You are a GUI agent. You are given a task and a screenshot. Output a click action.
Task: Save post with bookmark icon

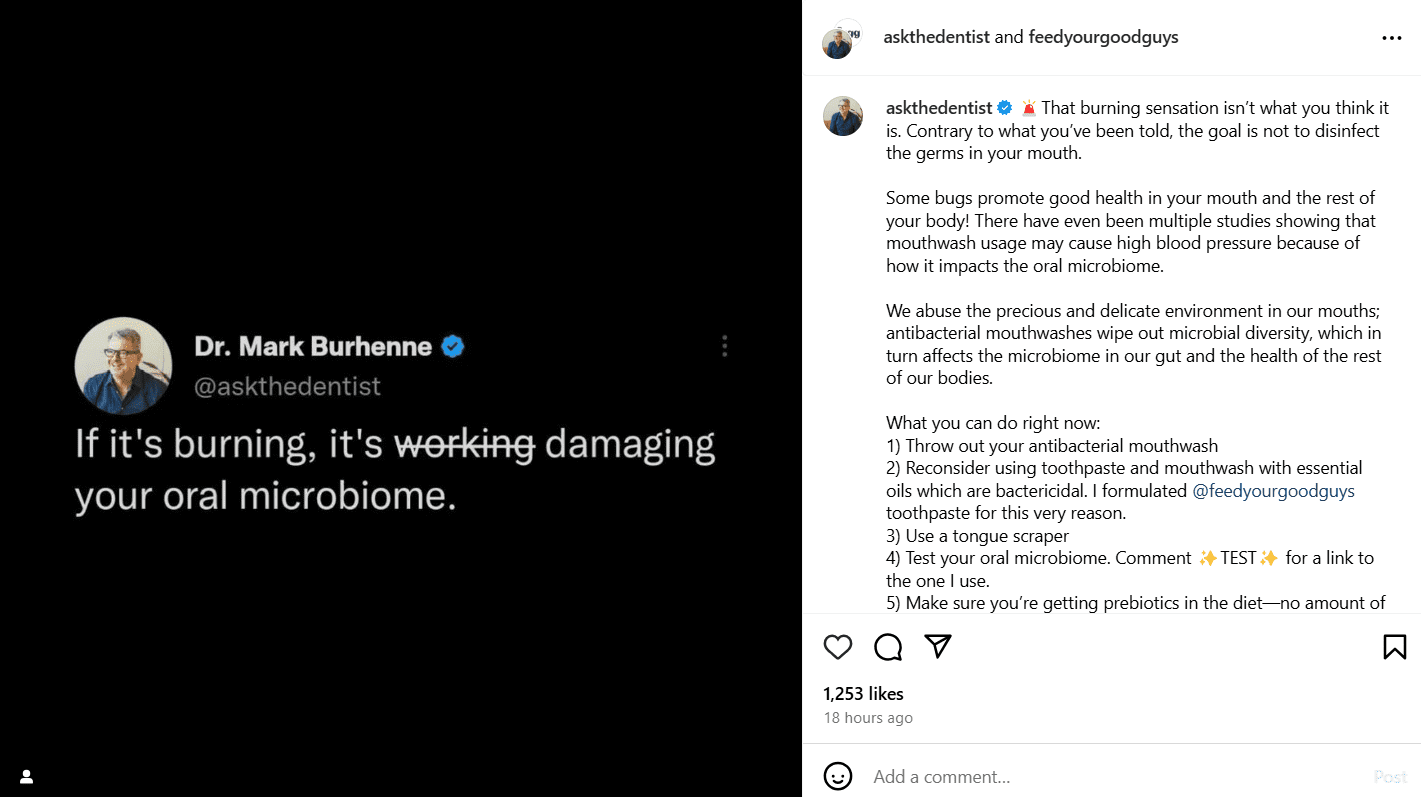pos(1394,647)
